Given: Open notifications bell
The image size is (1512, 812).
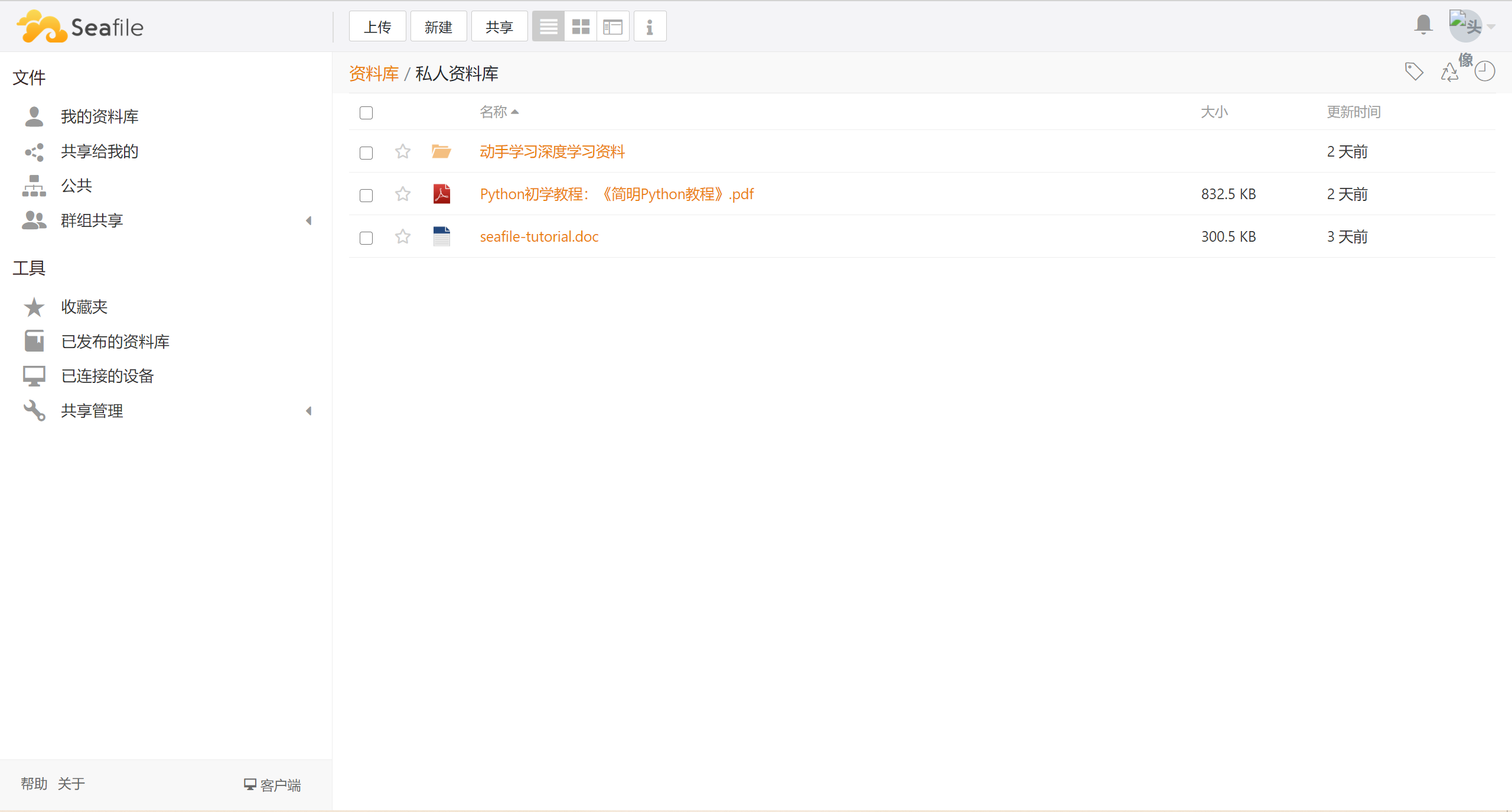Looking at the screenshot, I should pyautogui.click(x=1423, y=25).
